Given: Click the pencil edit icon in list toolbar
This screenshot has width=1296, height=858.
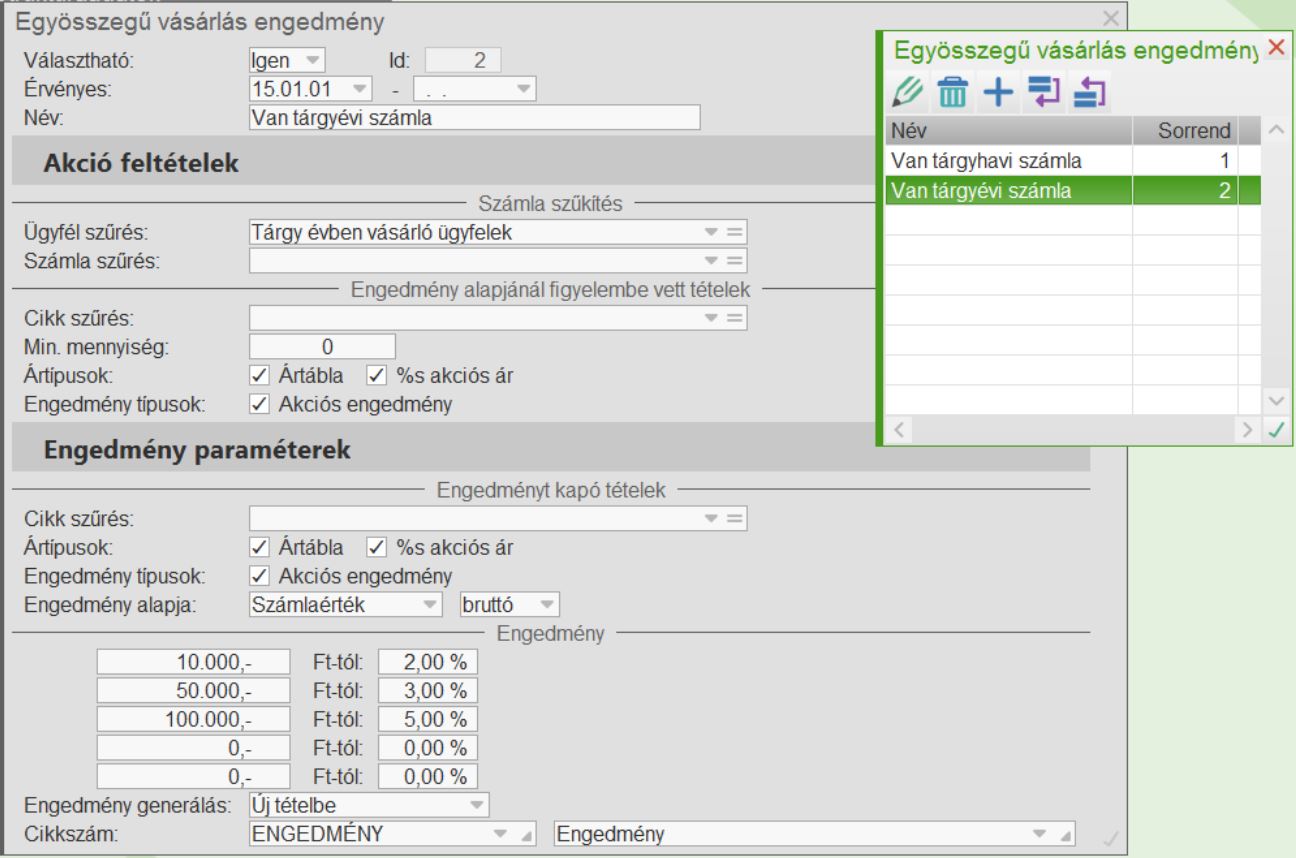Looking at the screenshot, I should pyautogui.click(x=907, y=91).
